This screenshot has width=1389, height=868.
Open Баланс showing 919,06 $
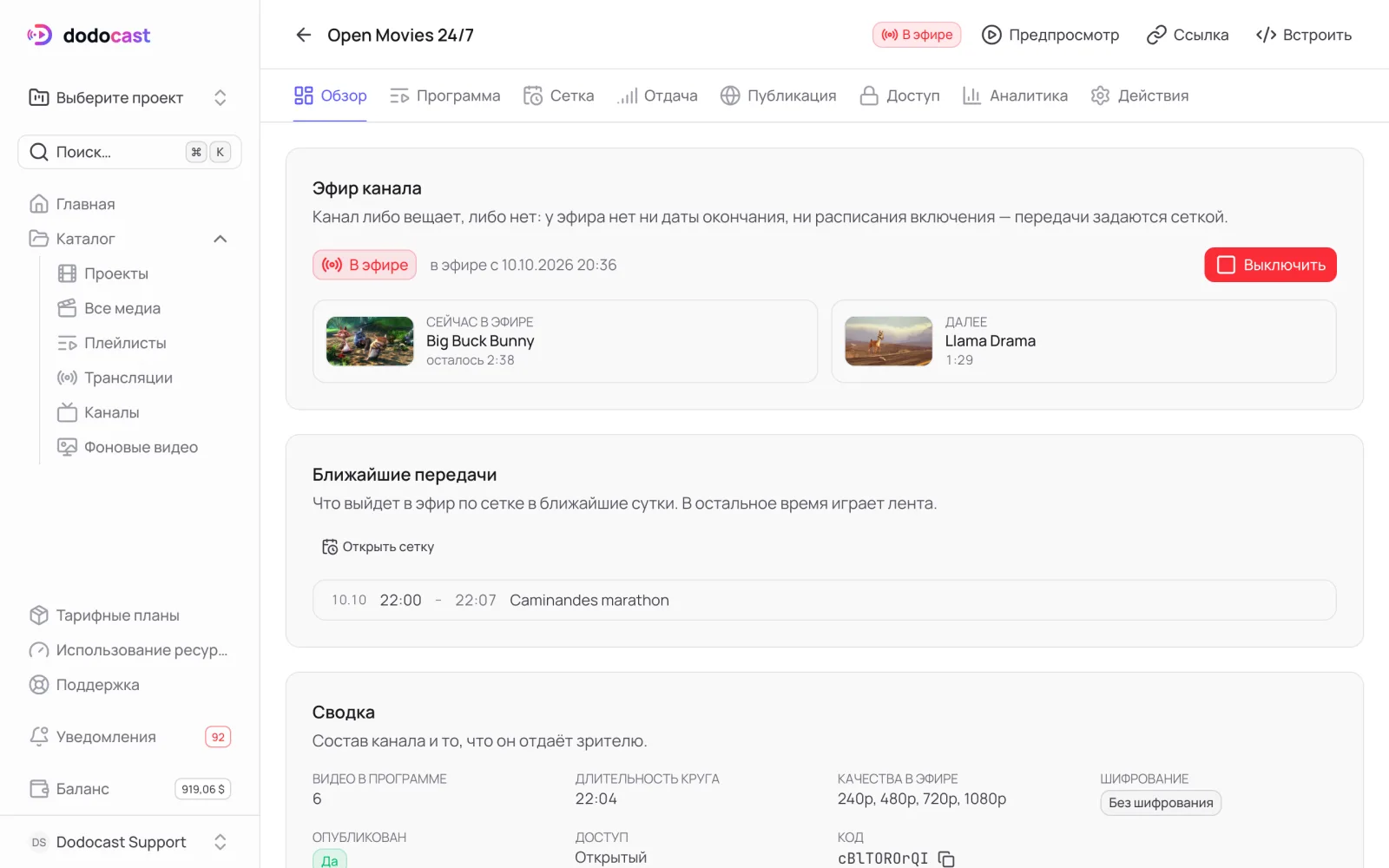(130, 789)
